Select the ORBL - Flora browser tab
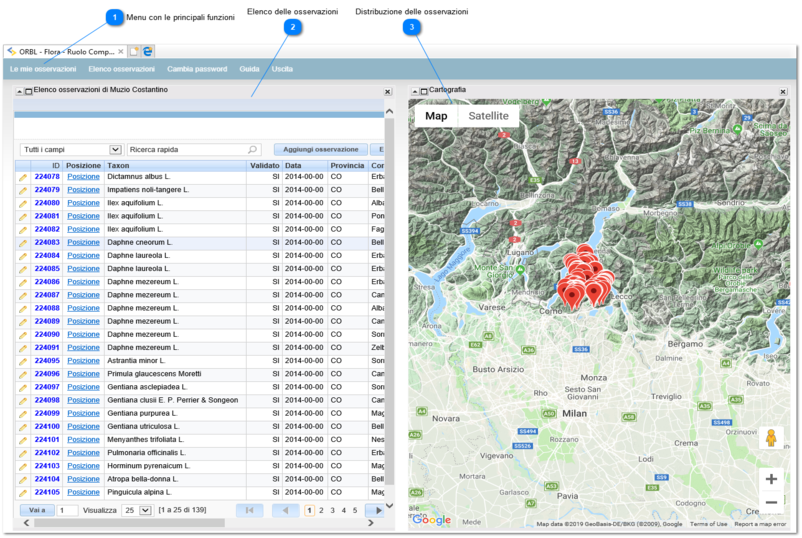The image size is (802, 538). [x=65, y=52]
